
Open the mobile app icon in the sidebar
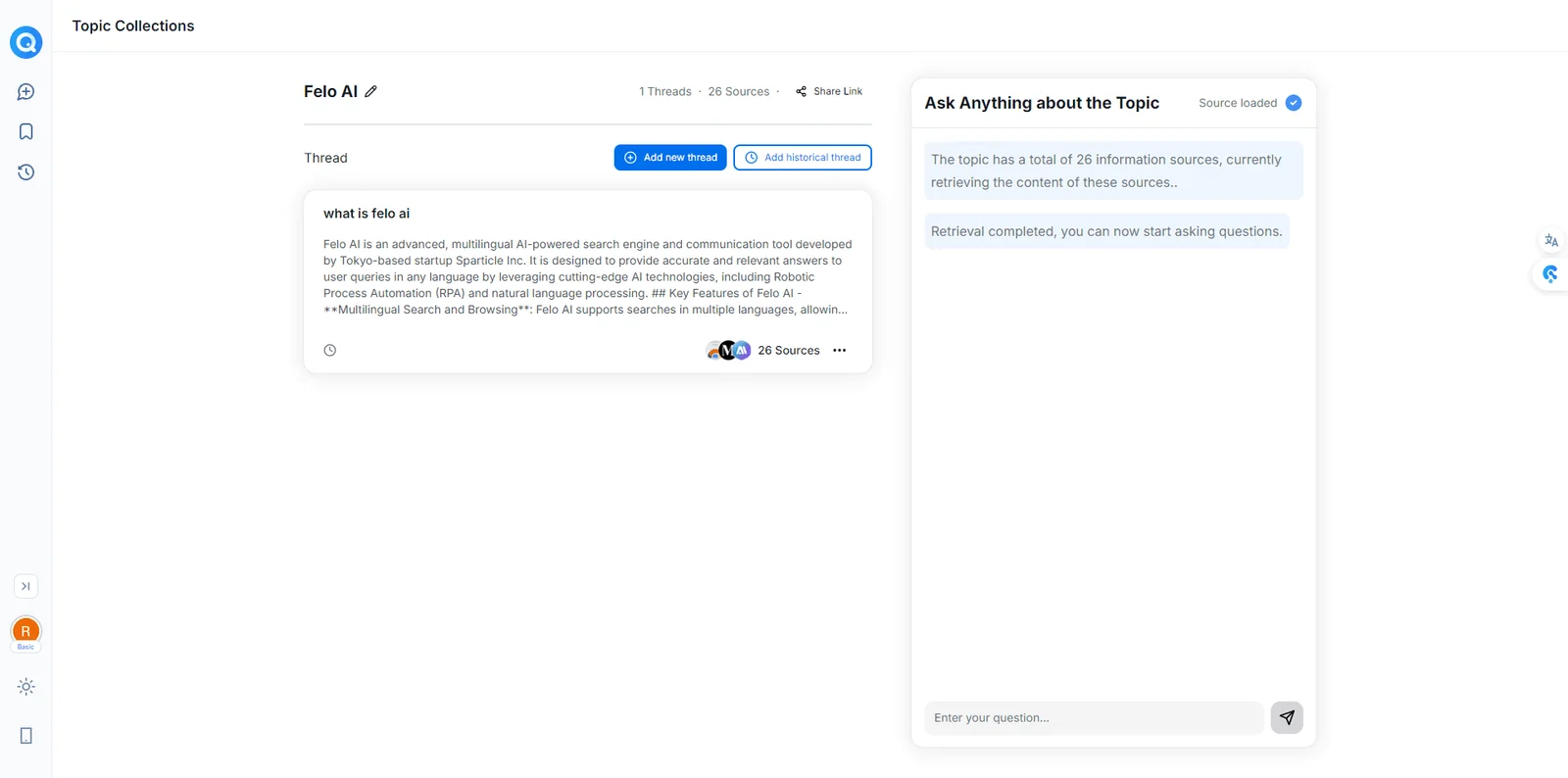26,736
